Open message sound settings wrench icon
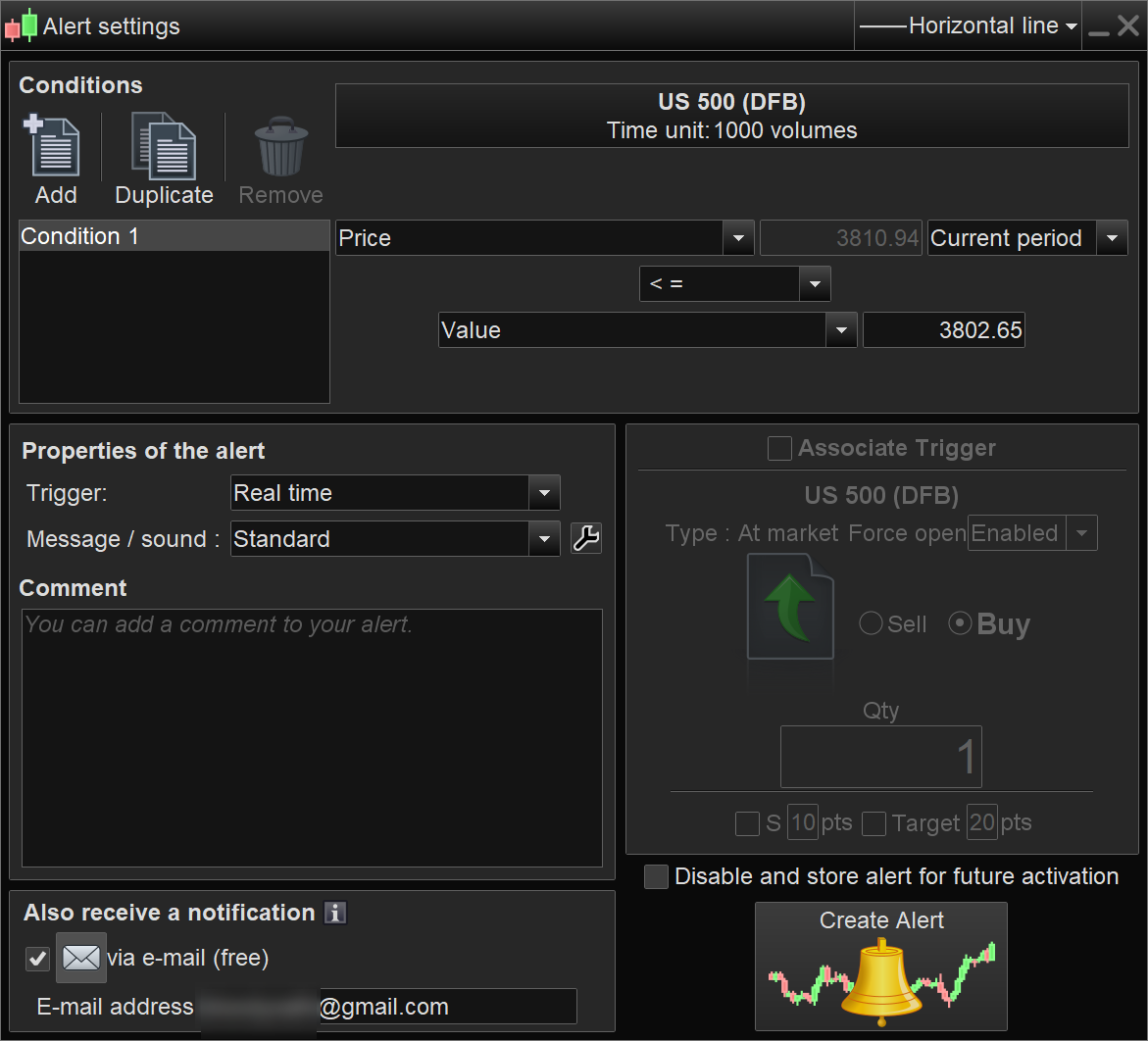The width and height of the screenshot is (1148, 1041). point(586,539)
